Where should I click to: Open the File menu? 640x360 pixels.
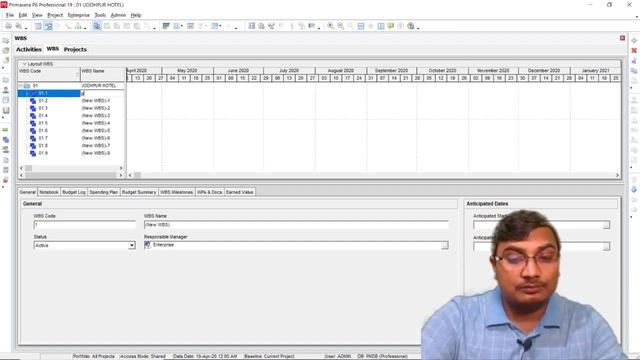coord(10,15)
